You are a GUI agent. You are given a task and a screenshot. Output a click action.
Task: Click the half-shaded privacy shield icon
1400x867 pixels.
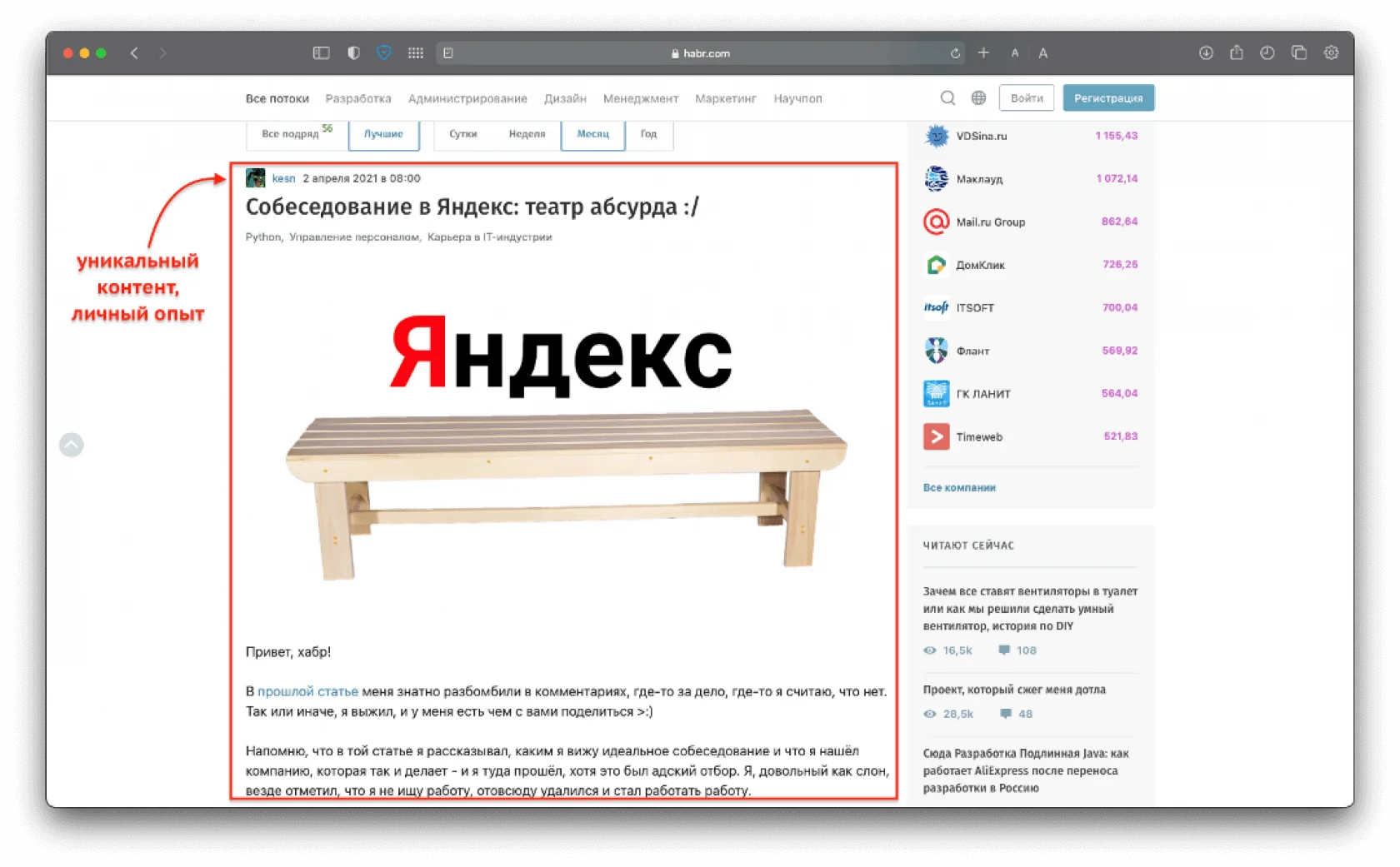[x=353, y=53]
